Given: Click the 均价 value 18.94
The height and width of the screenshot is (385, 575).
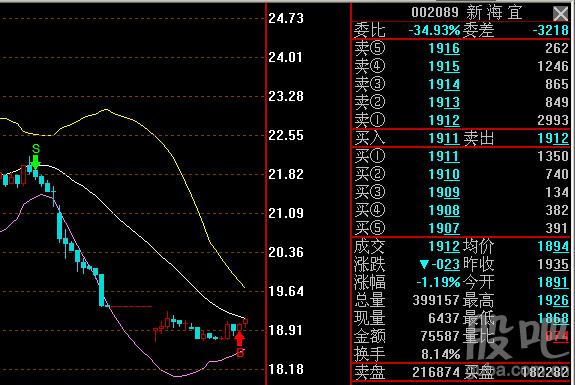Looking at the screenshot, I should pyautogui.click(x=553, y=246).
